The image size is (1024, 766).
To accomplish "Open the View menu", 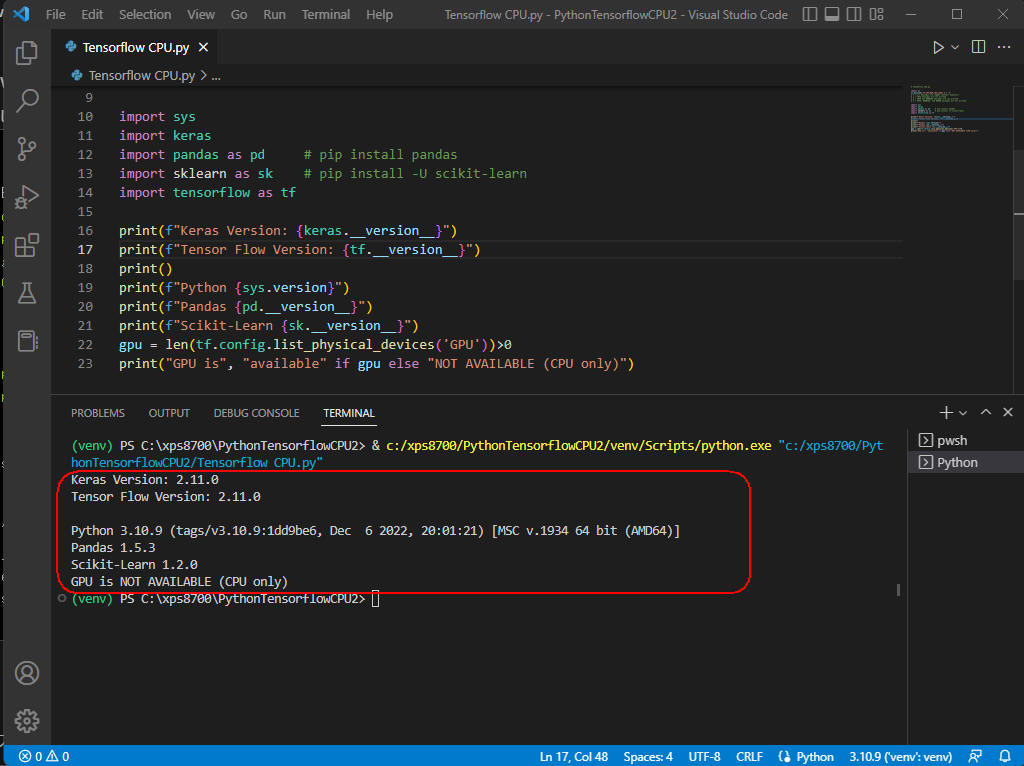I will tap(200, 14).
